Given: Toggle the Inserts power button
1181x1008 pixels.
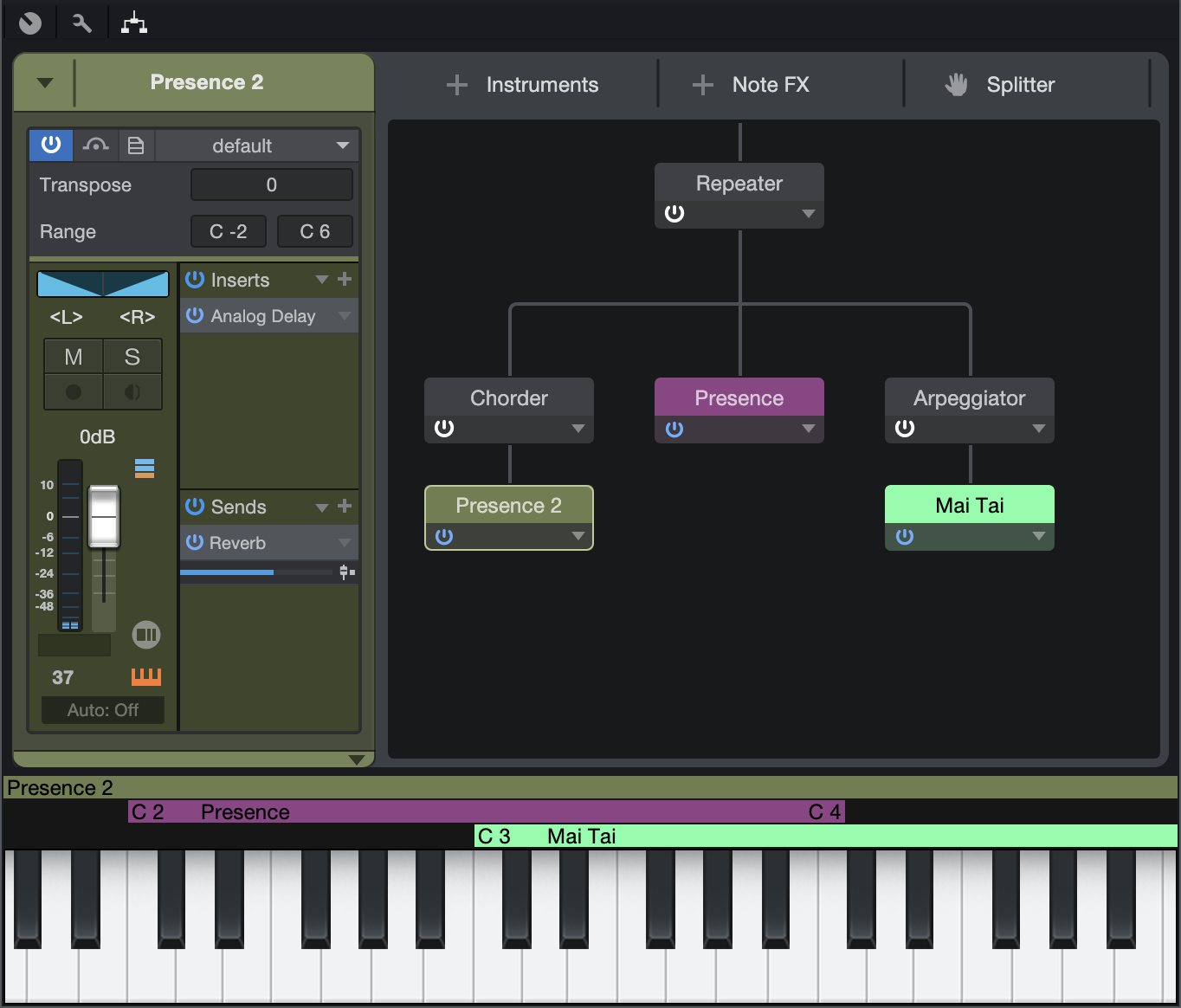Looking at the screenshot, I should click(x=195, y=280).
